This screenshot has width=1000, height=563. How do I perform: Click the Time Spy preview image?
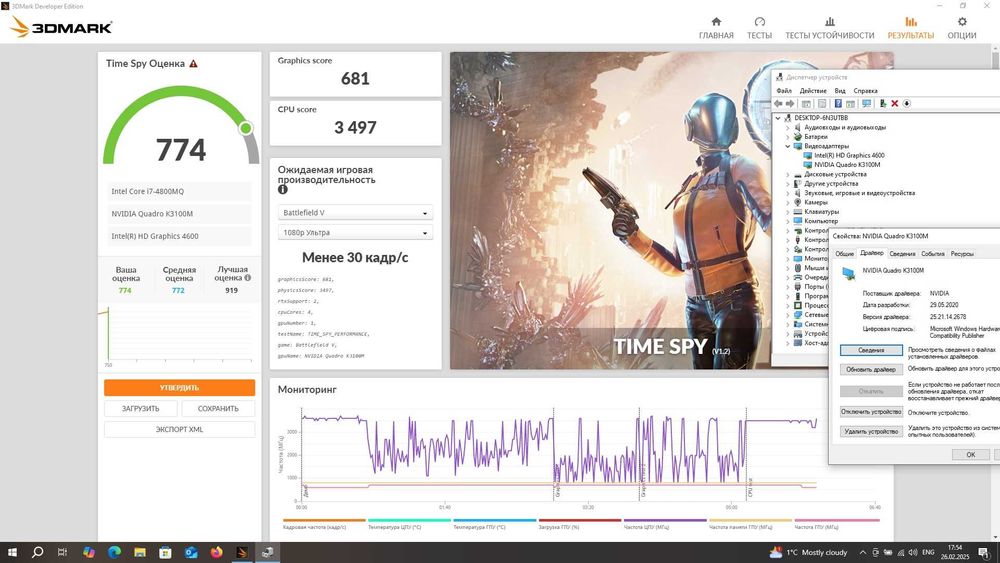pyautogui.click(x=610, y=210)
